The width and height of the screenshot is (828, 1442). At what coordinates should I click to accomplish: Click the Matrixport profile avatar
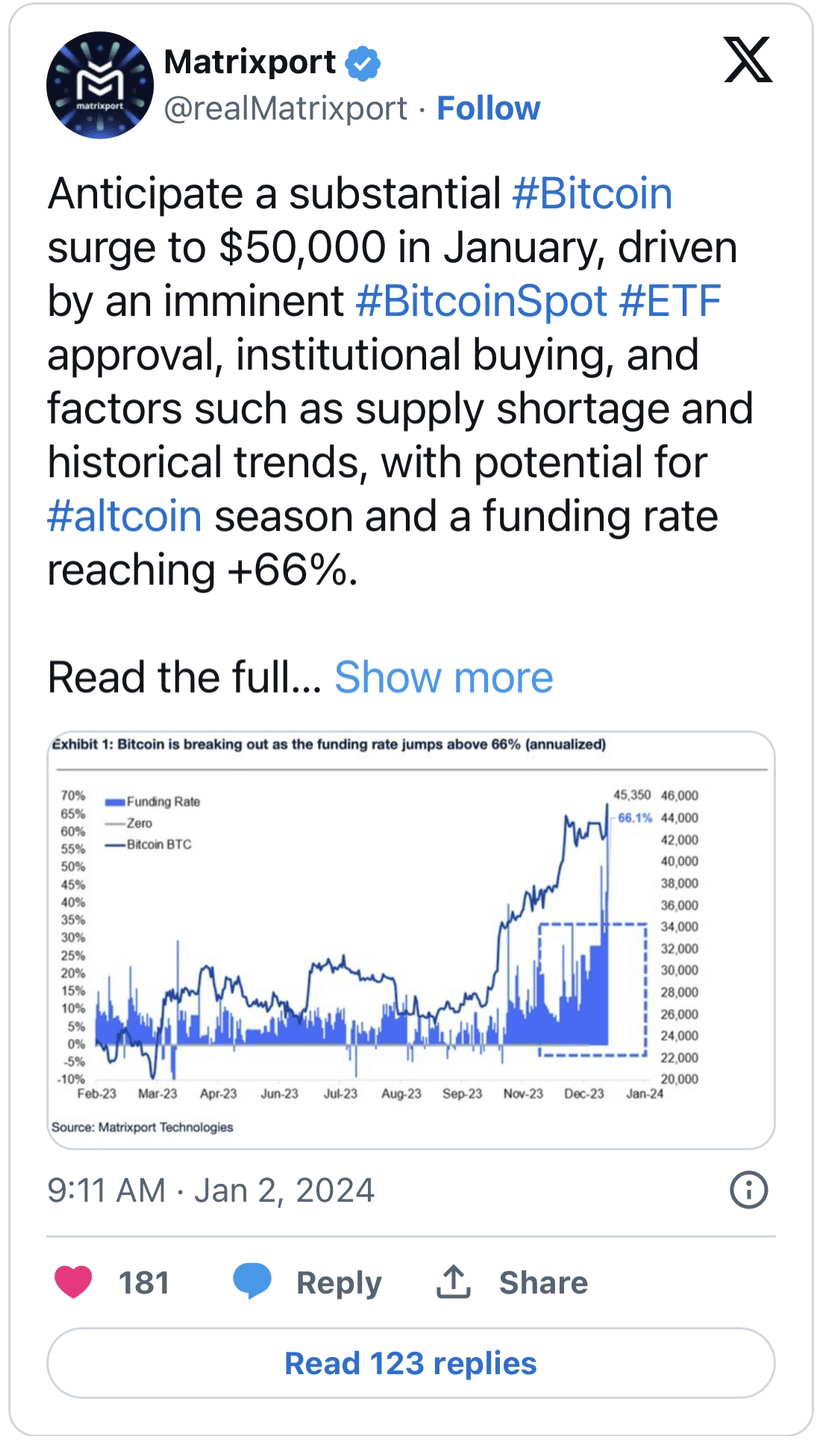click(100, 85)
